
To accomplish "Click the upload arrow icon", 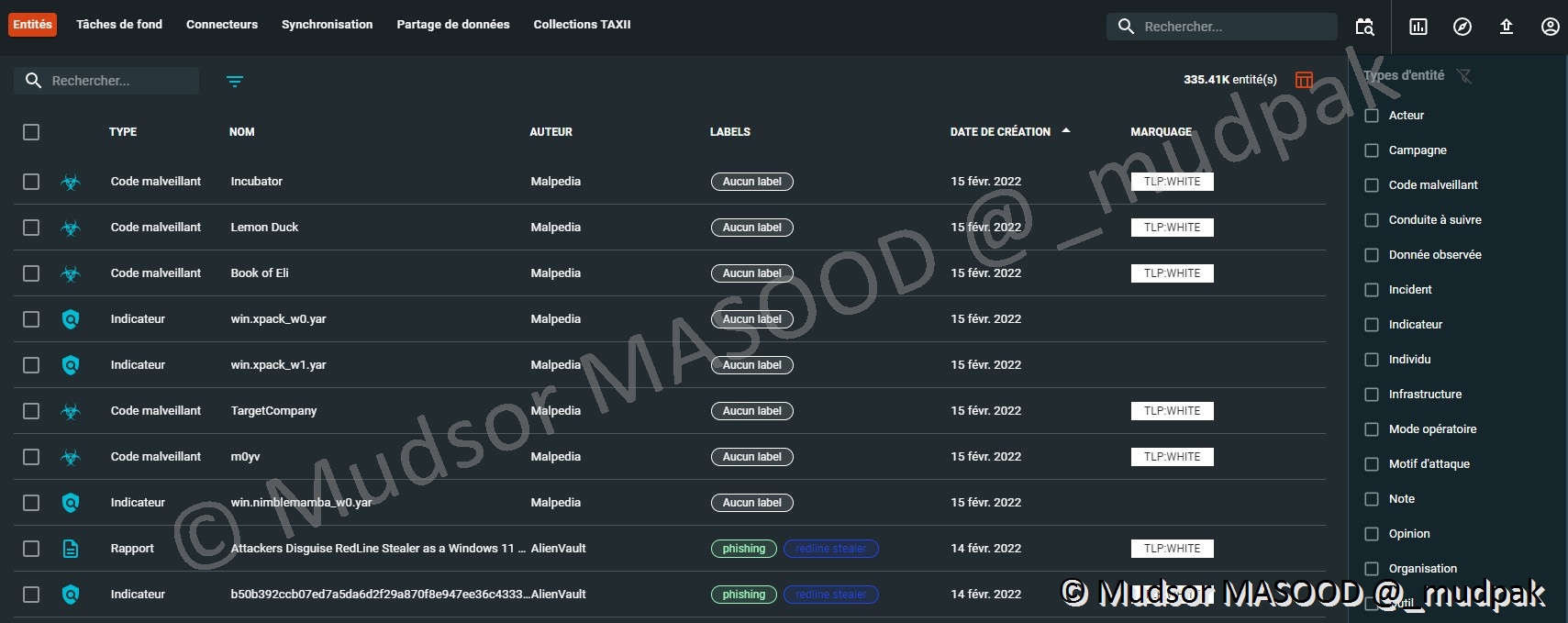I will 1506,27.
